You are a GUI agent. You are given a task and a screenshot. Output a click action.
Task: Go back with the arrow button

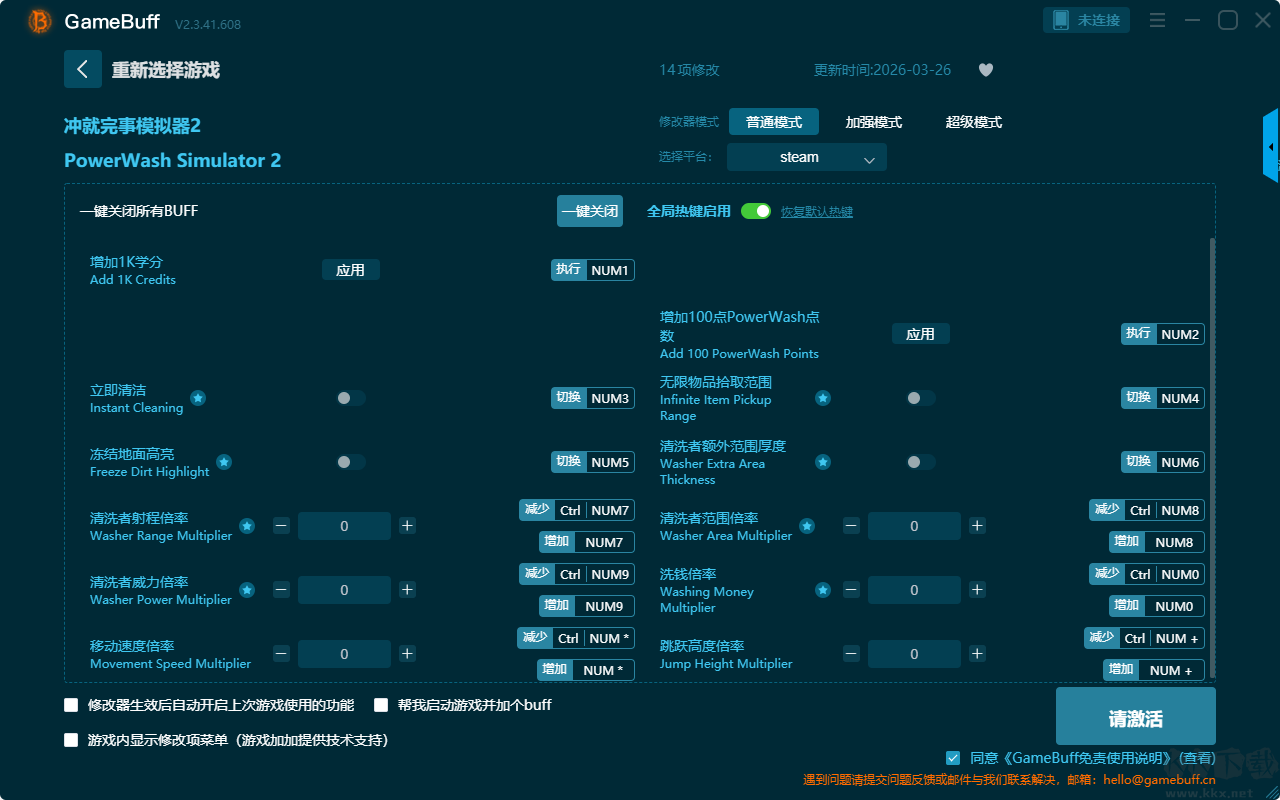point(83,69)
